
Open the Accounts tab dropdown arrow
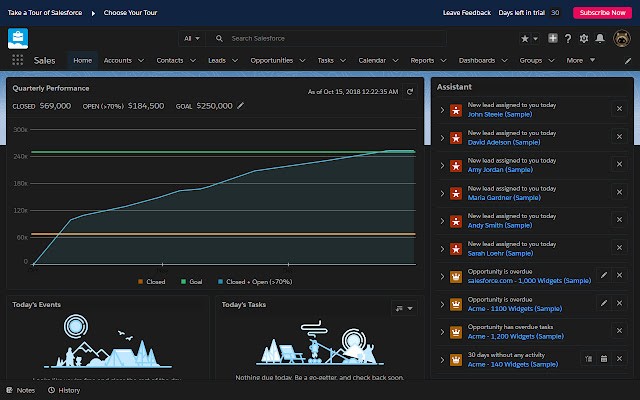[141, 60]
